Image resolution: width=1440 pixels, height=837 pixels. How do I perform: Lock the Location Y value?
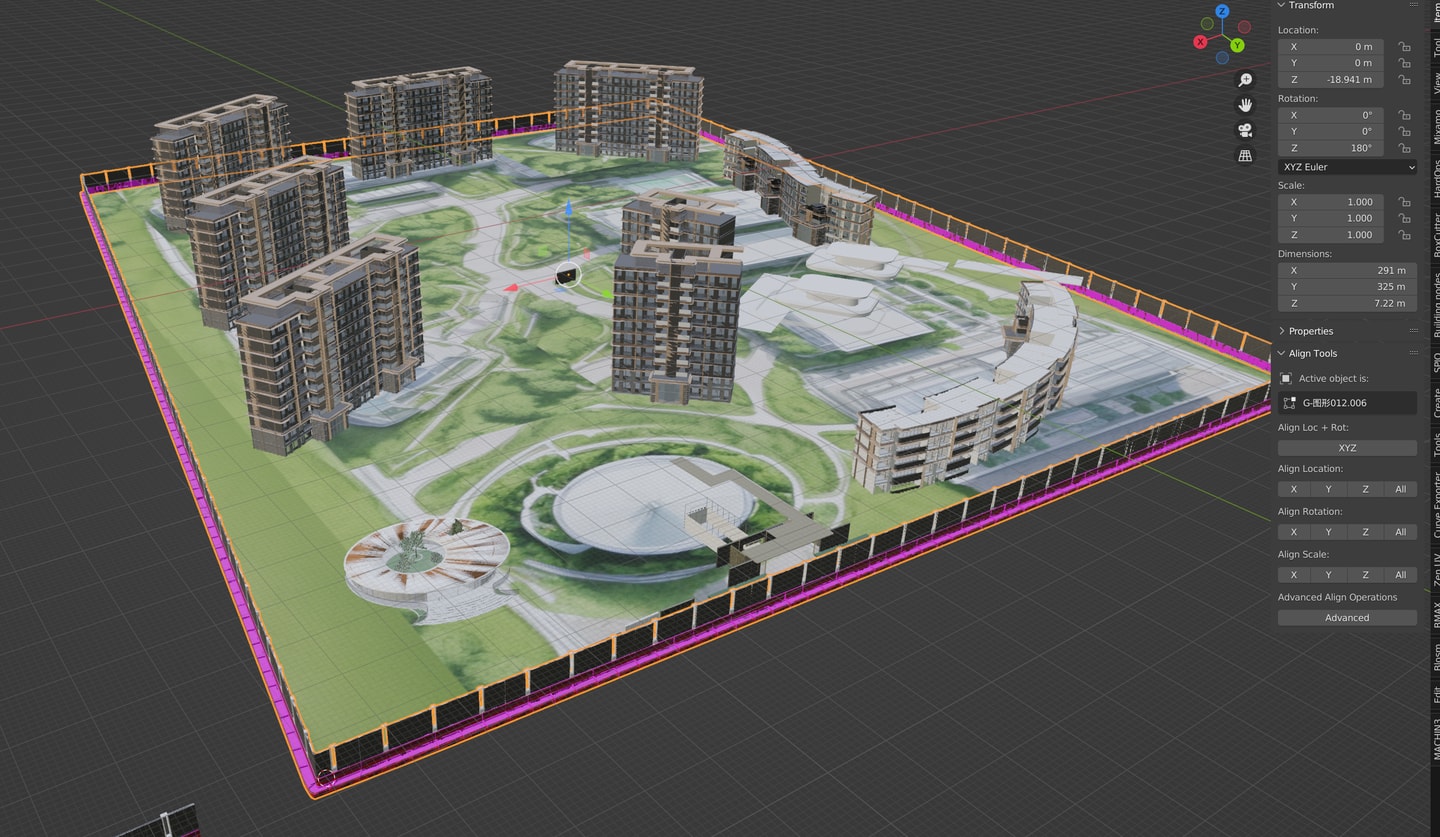1404,63
